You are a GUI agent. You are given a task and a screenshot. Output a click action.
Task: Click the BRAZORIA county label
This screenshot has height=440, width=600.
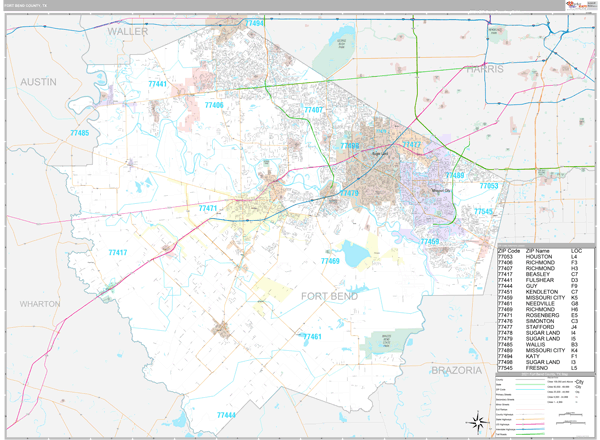457,370
